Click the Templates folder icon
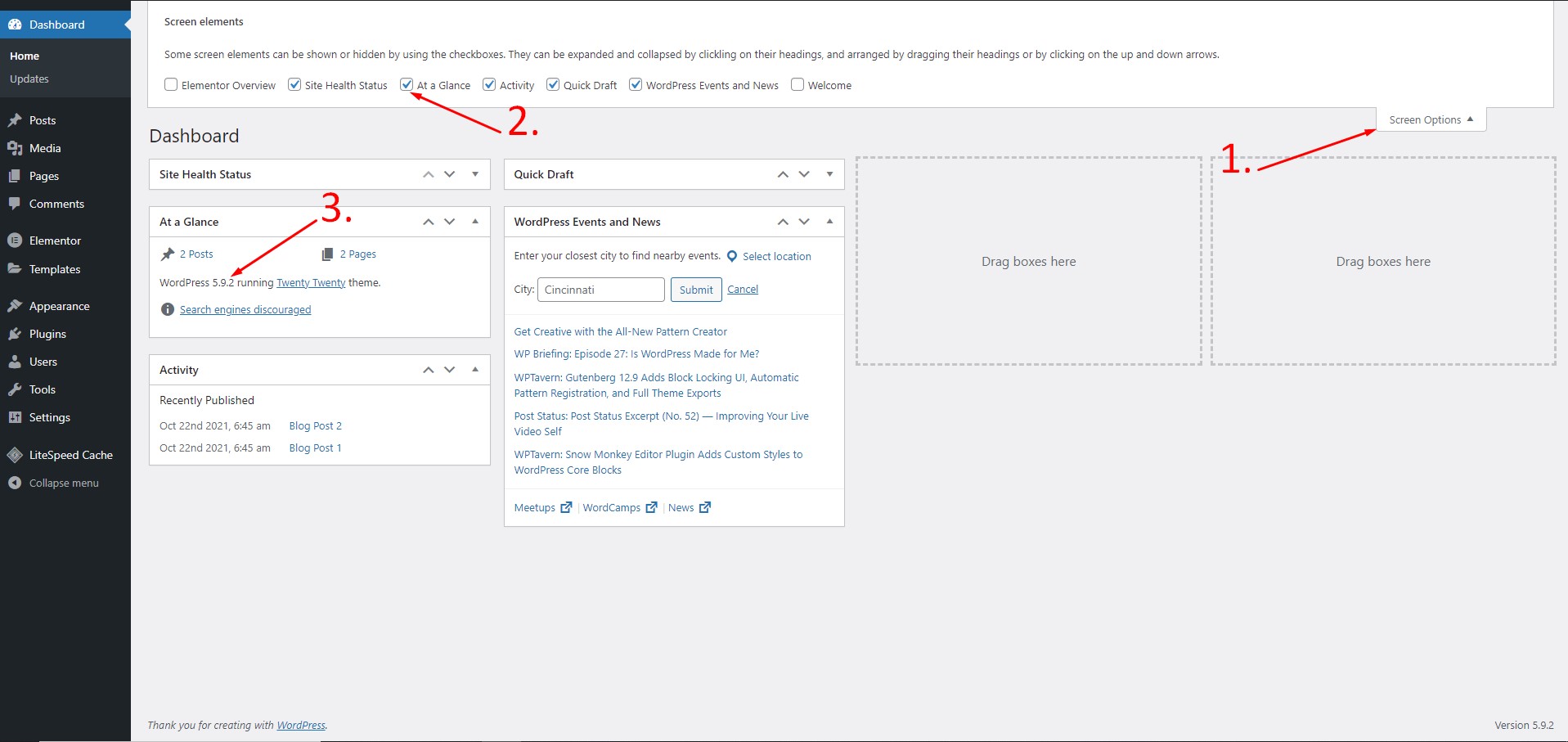 (x=15, y=268)
